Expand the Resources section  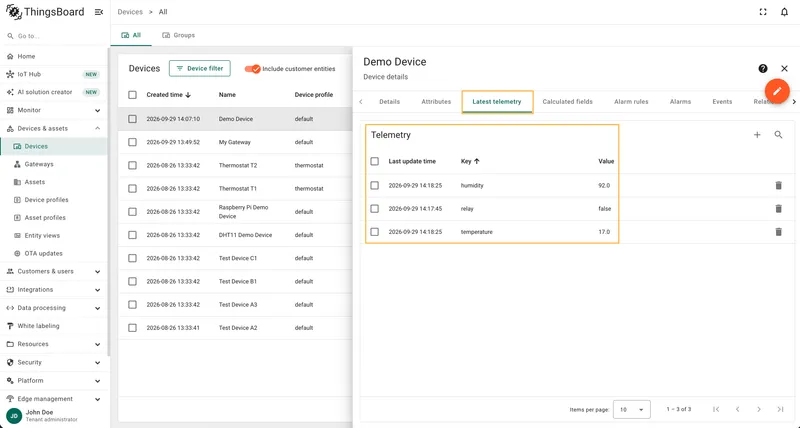click(54, 344)
